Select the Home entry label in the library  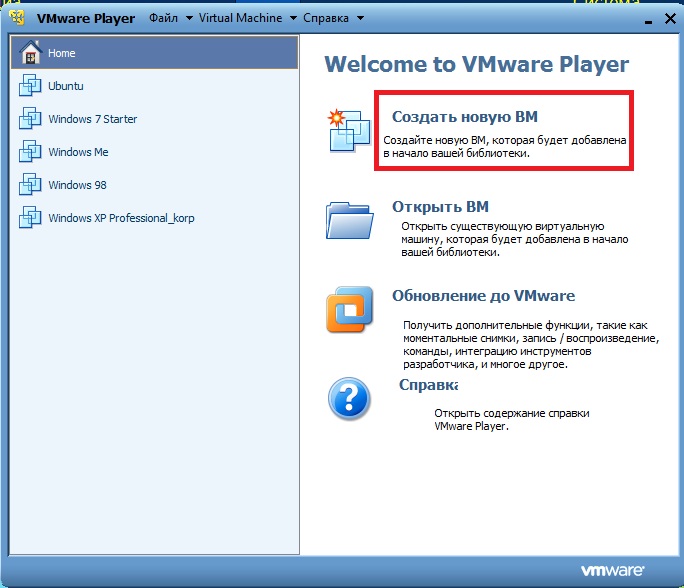point(62,53)
